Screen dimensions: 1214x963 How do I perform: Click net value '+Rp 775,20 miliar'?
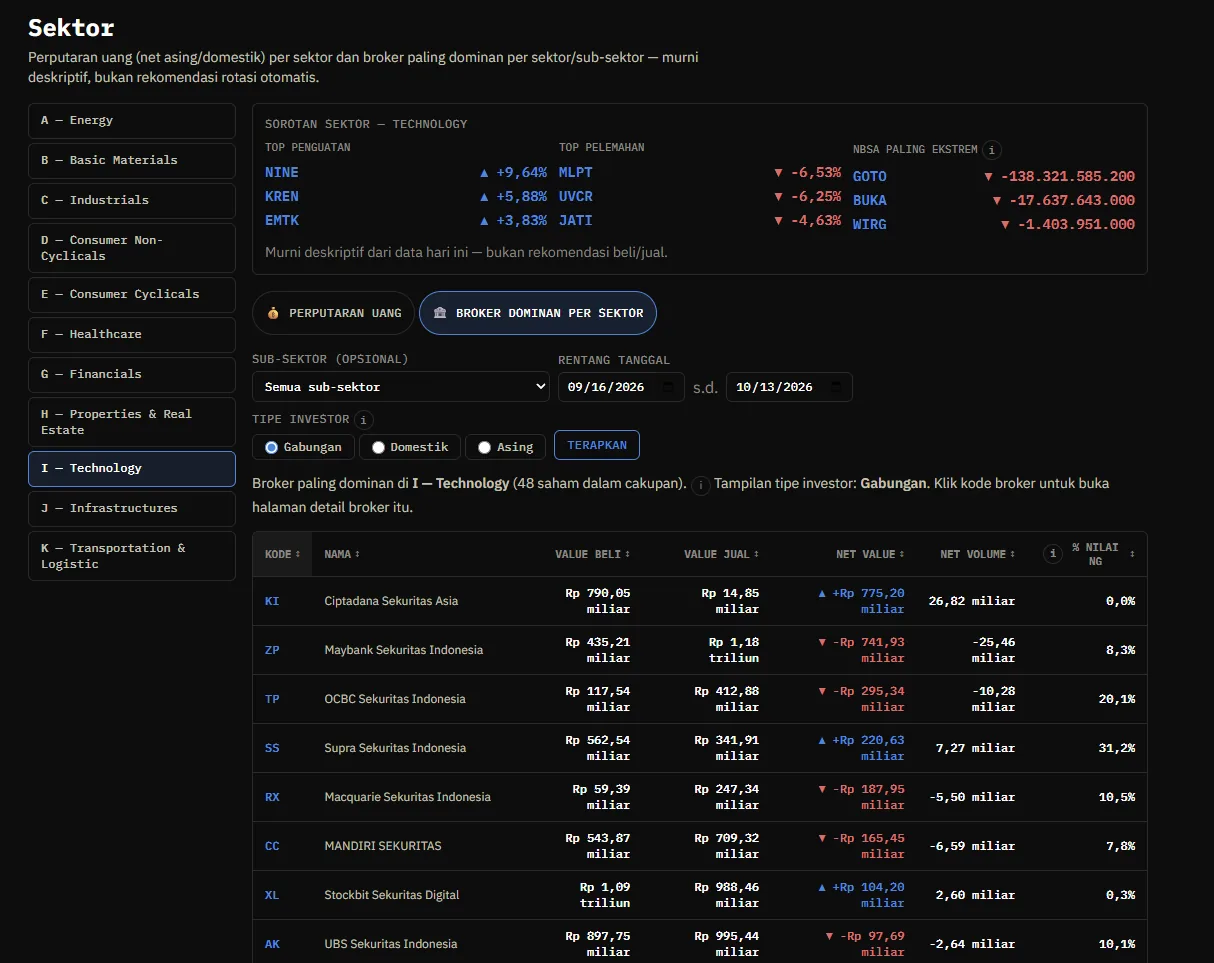point(861,601)
